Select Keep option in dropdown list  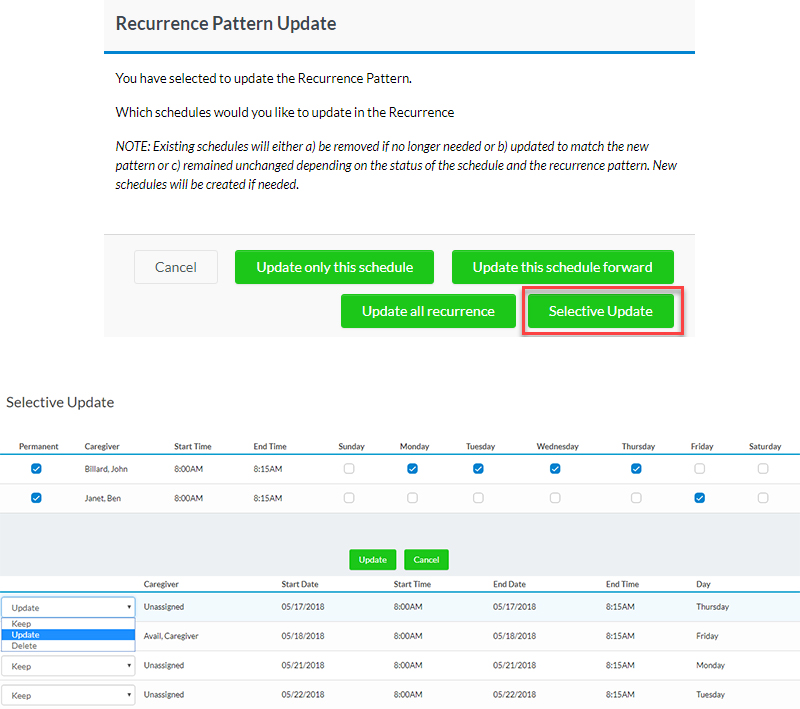click(x=22, y=624)
